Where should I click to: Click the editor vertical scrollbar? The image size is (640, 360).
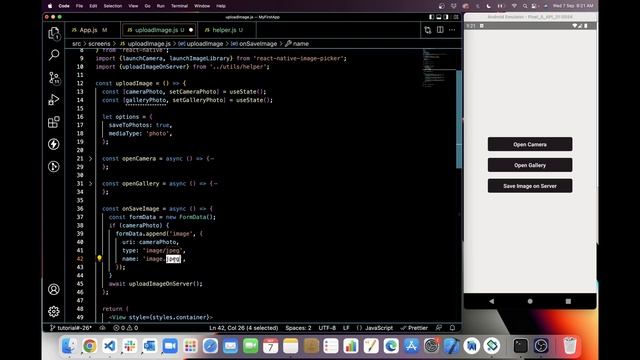459,119
